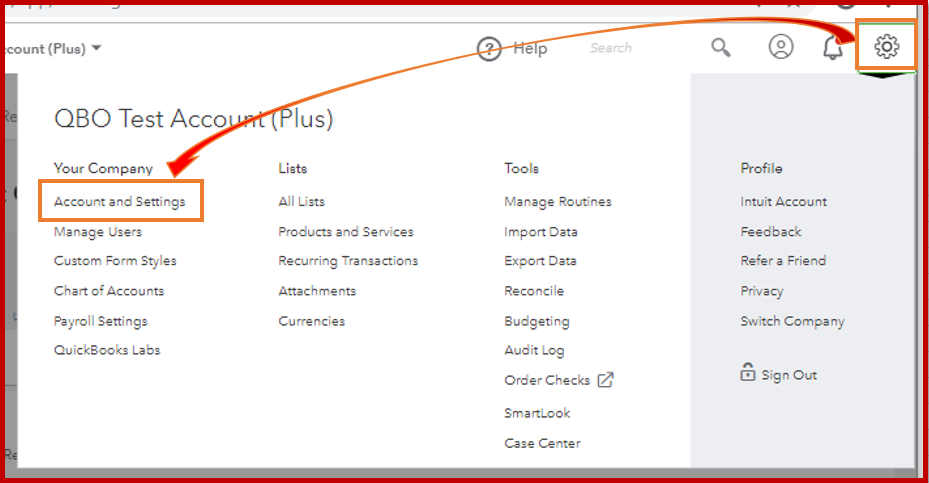
Task: Click the magnifying glass search icon
Action: [721, 47]
